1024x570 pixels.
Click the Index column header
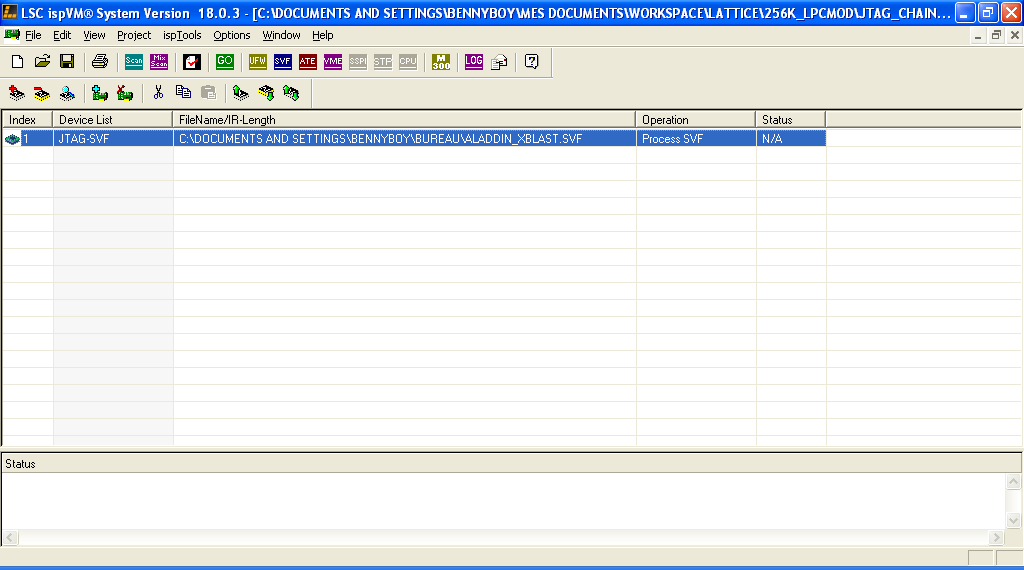(x=28, y=119)
